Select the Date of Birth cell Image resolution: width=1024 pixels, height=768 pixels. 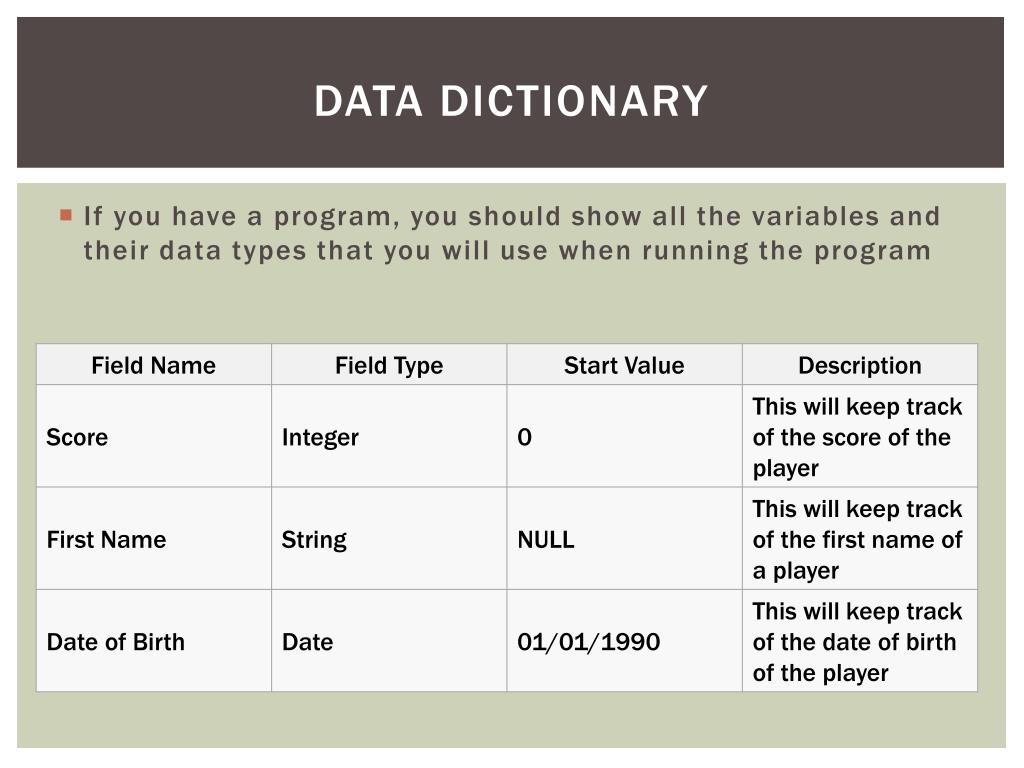click(x=153, y=641)
